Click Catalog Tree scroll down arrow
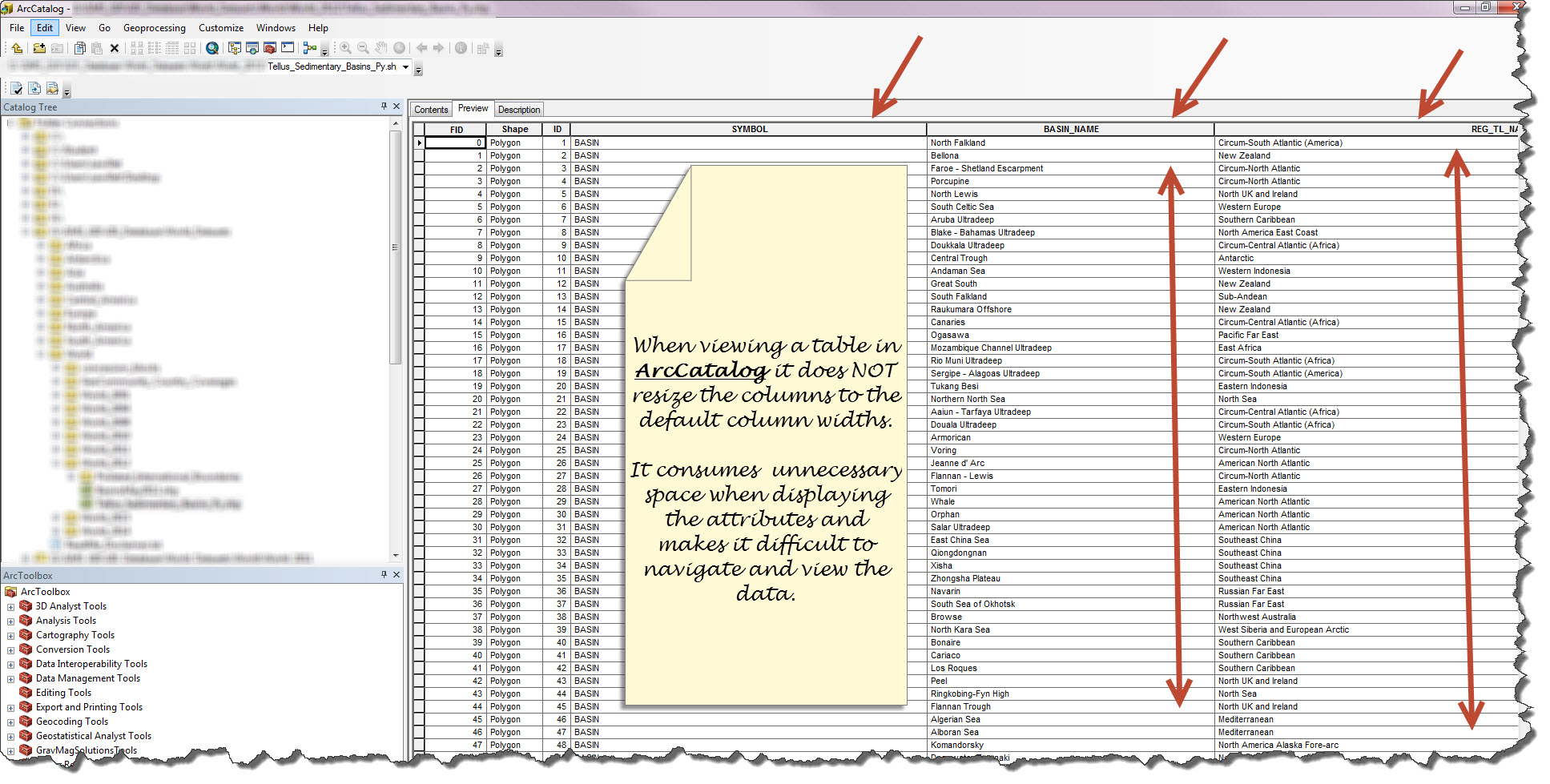 396,556
